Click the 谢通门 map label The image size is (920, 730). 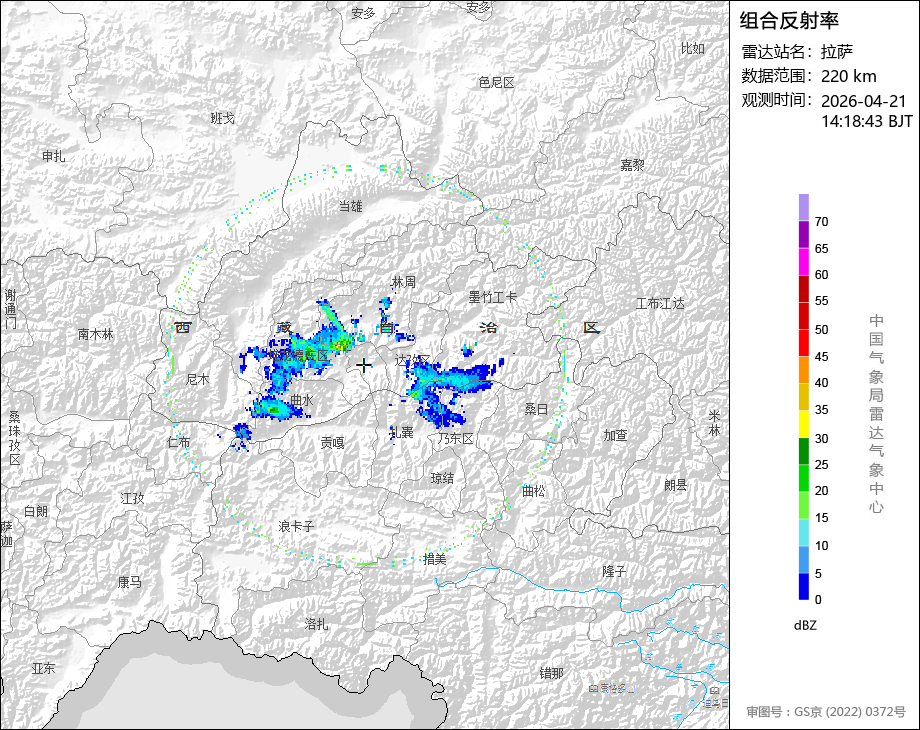pyautogui.click(x=11, y=309)
